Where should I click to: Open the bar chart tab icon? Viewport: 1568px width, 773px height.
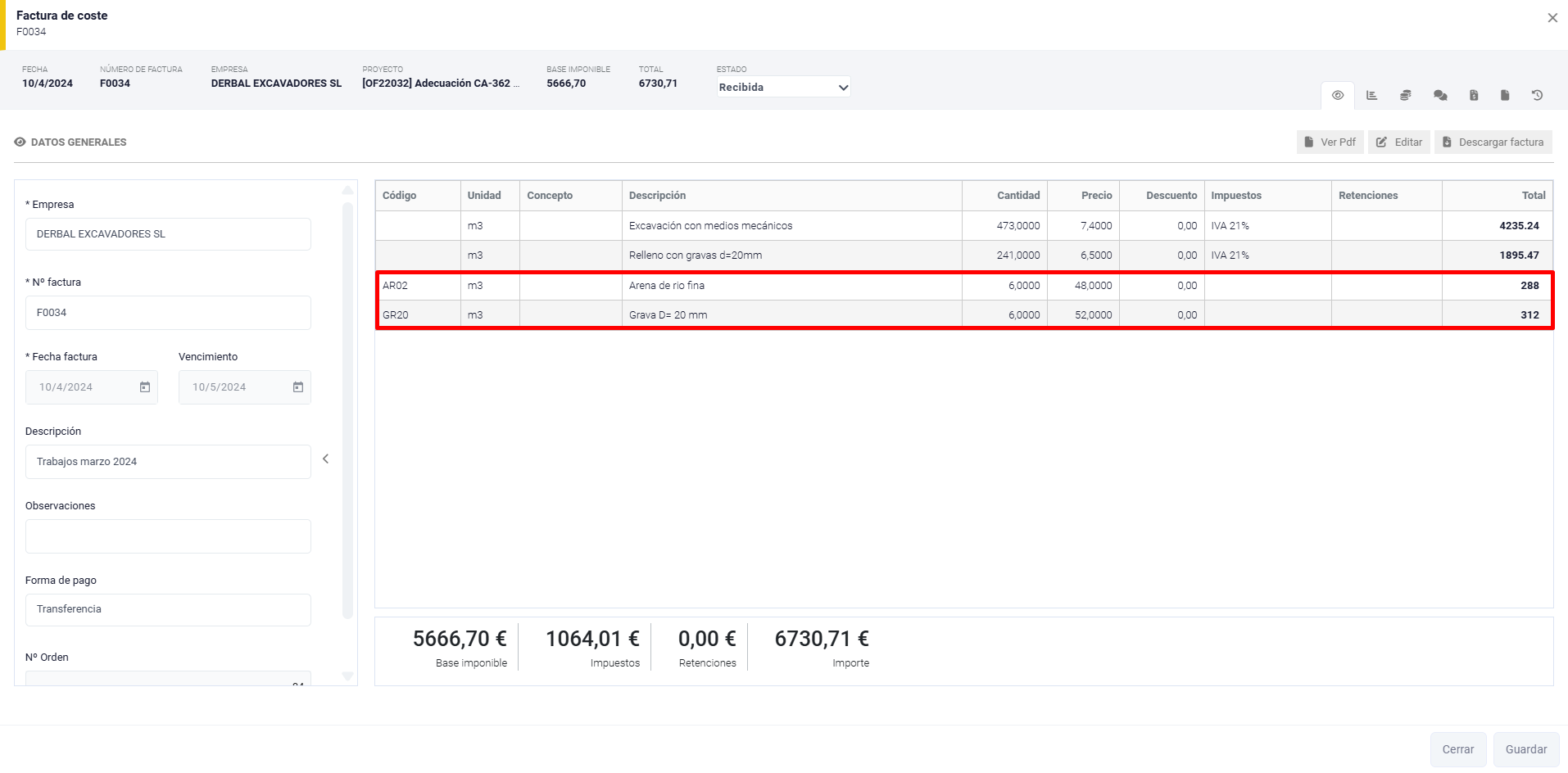1371,96
